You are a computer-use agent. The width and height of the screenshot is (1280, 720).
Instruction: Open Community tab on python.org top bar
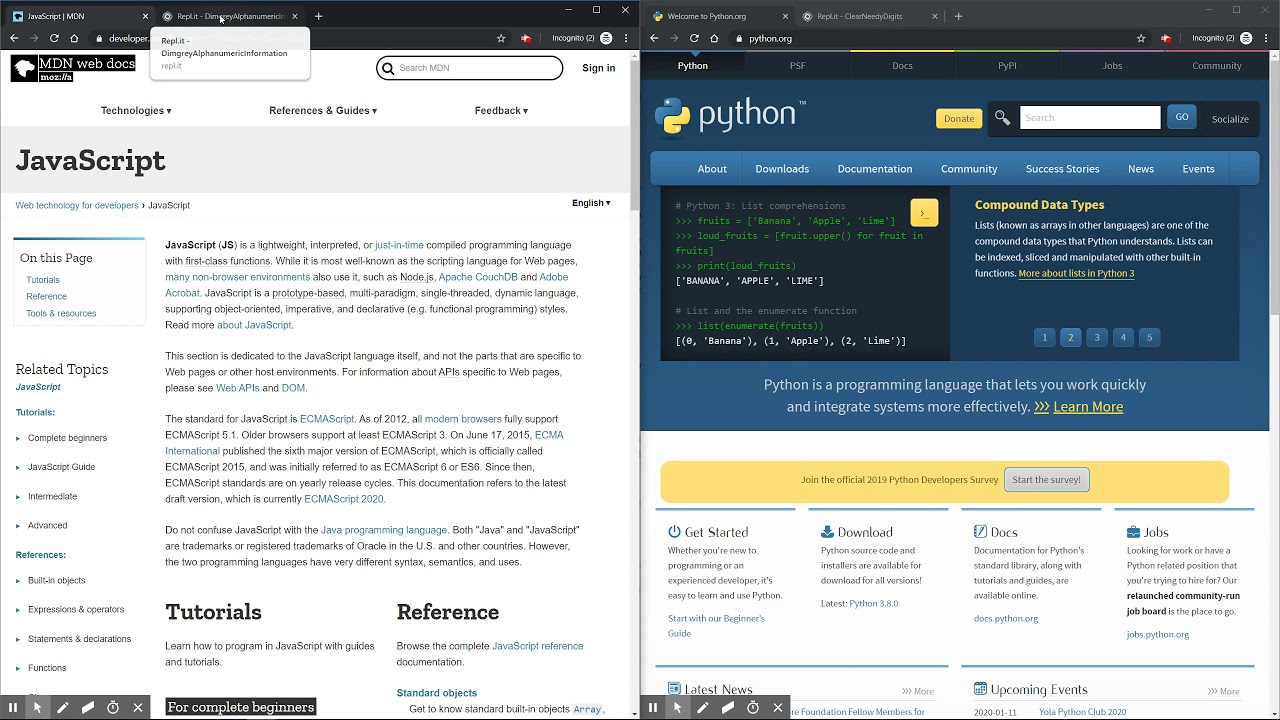coord(1217,66)
